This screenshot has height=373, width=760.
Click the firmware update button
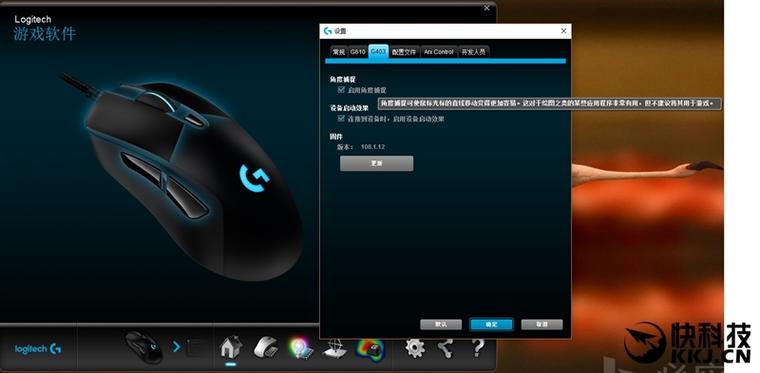tap(377, 163)
